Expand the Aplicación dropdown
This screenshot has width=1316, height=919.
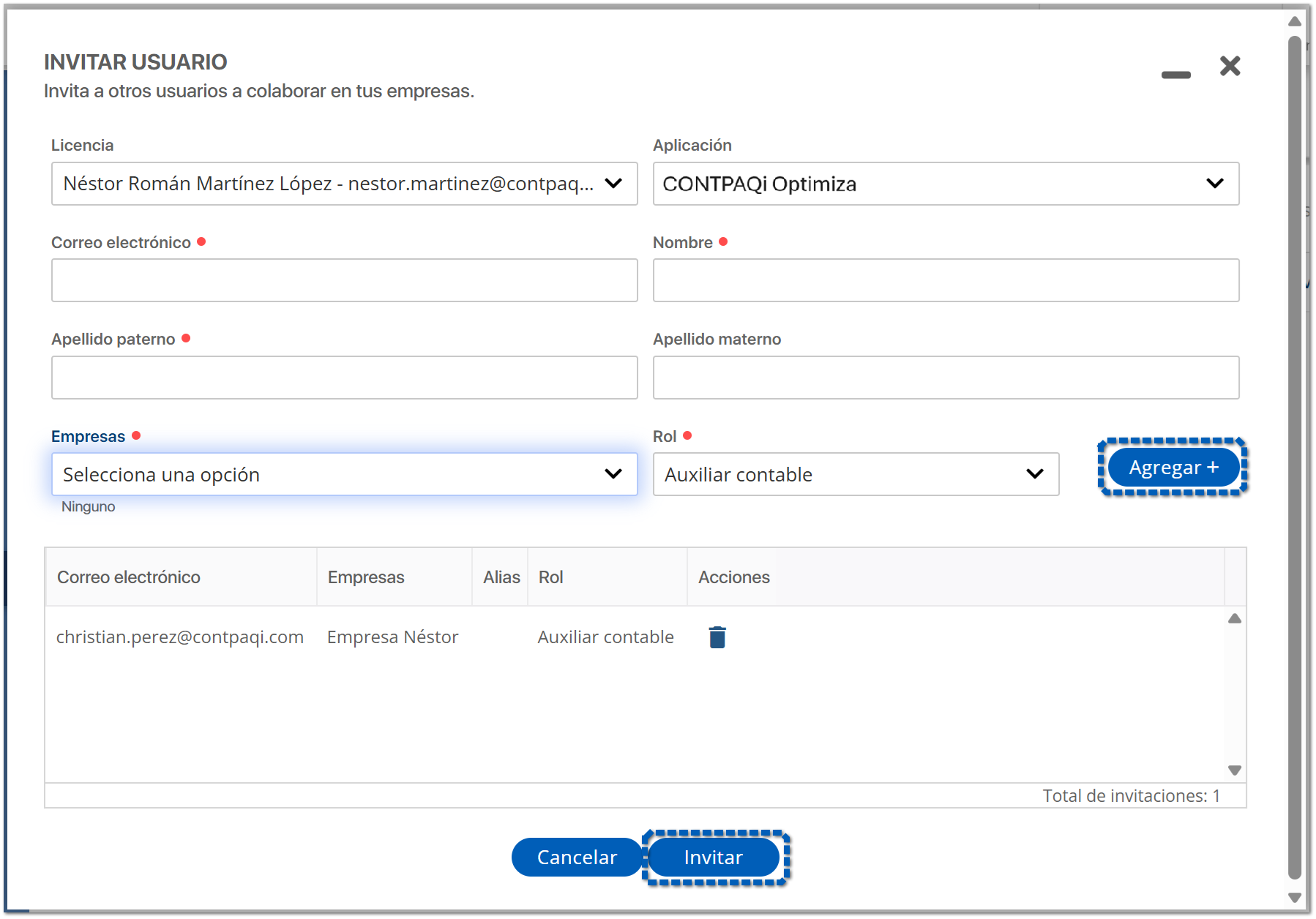coord(945,184)
